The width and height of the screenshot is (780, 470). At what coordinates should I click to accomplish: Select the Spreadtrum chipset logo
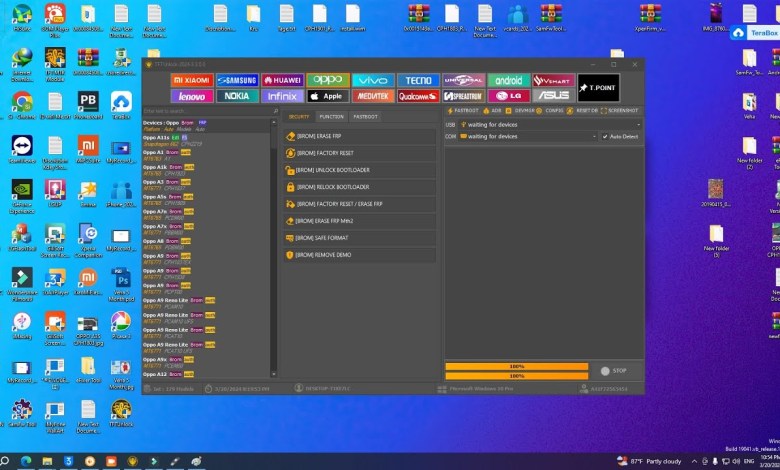click(464, 96)
